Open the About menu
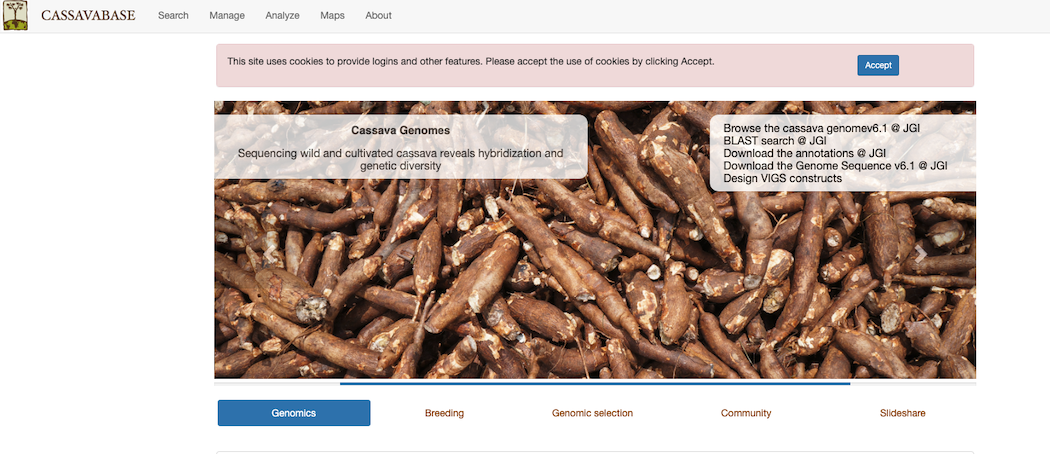The image size is (1050, 454). (378, 15)
